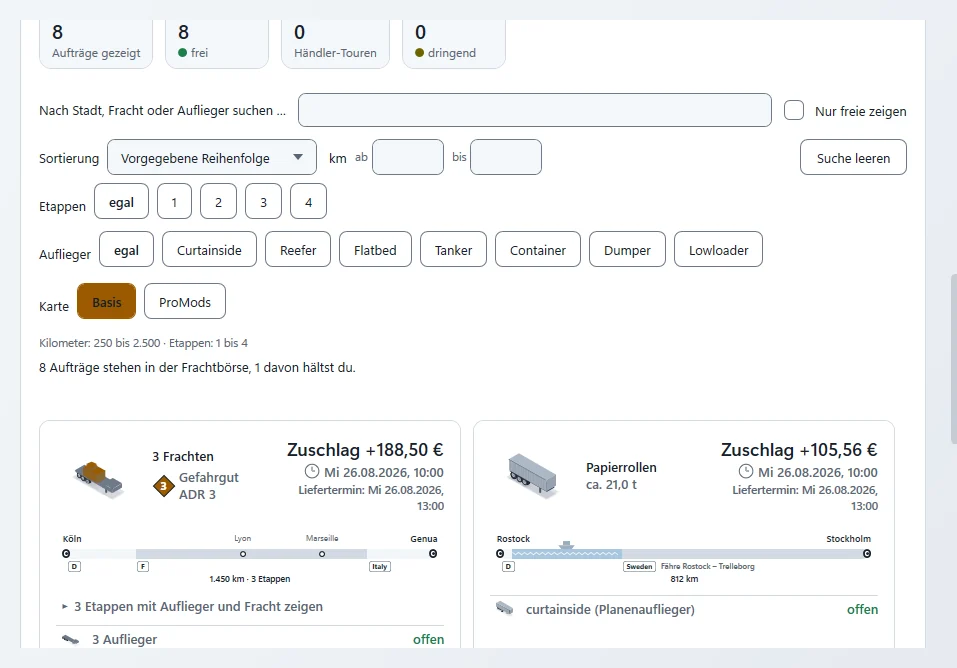Viewport: 957px width, 668px height.
Task: Click the Marseille waypoint marker
Action: tap(322, 554)
